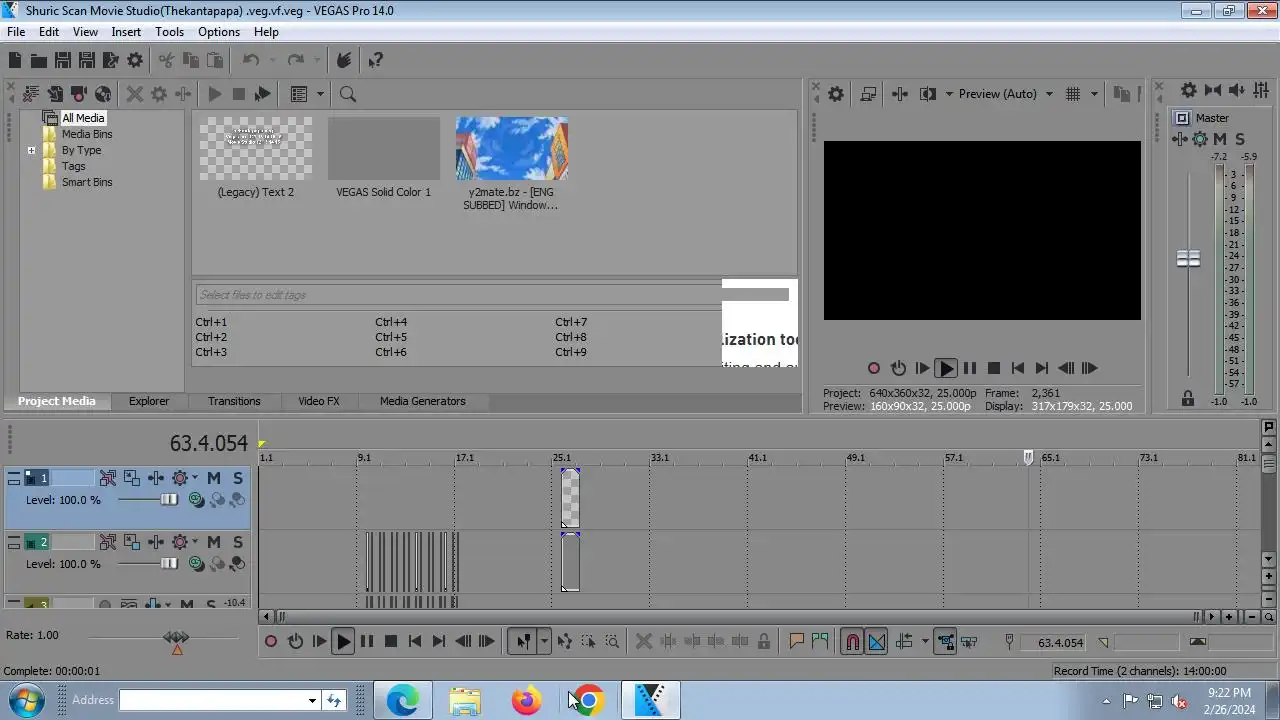This screenshot has width=1280, height=720.
Task: Switch to the Transitions tab
Action: click(234, 401)
